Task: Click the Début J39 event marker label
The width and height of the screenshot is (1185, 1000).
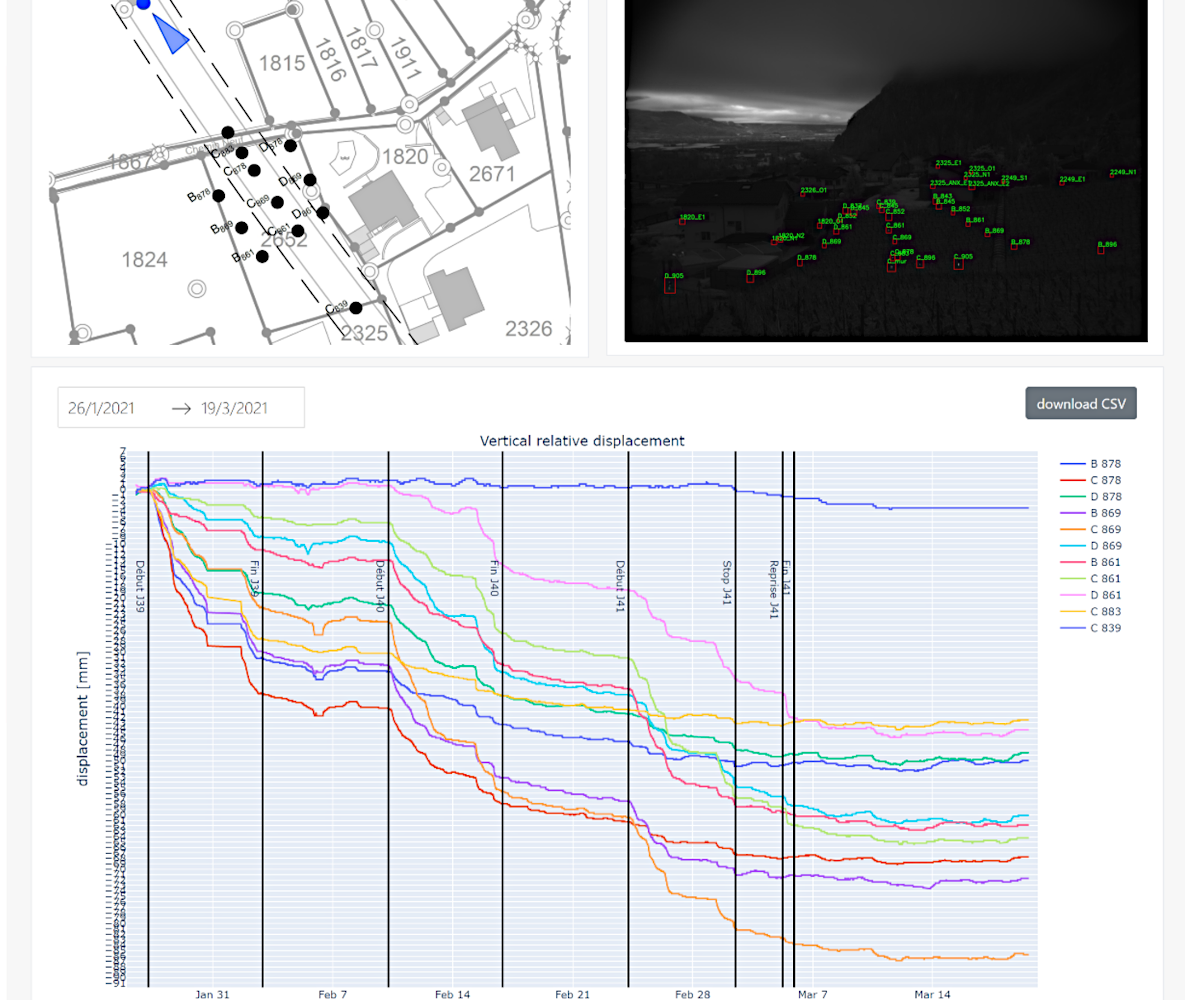Action: (140, 587)
